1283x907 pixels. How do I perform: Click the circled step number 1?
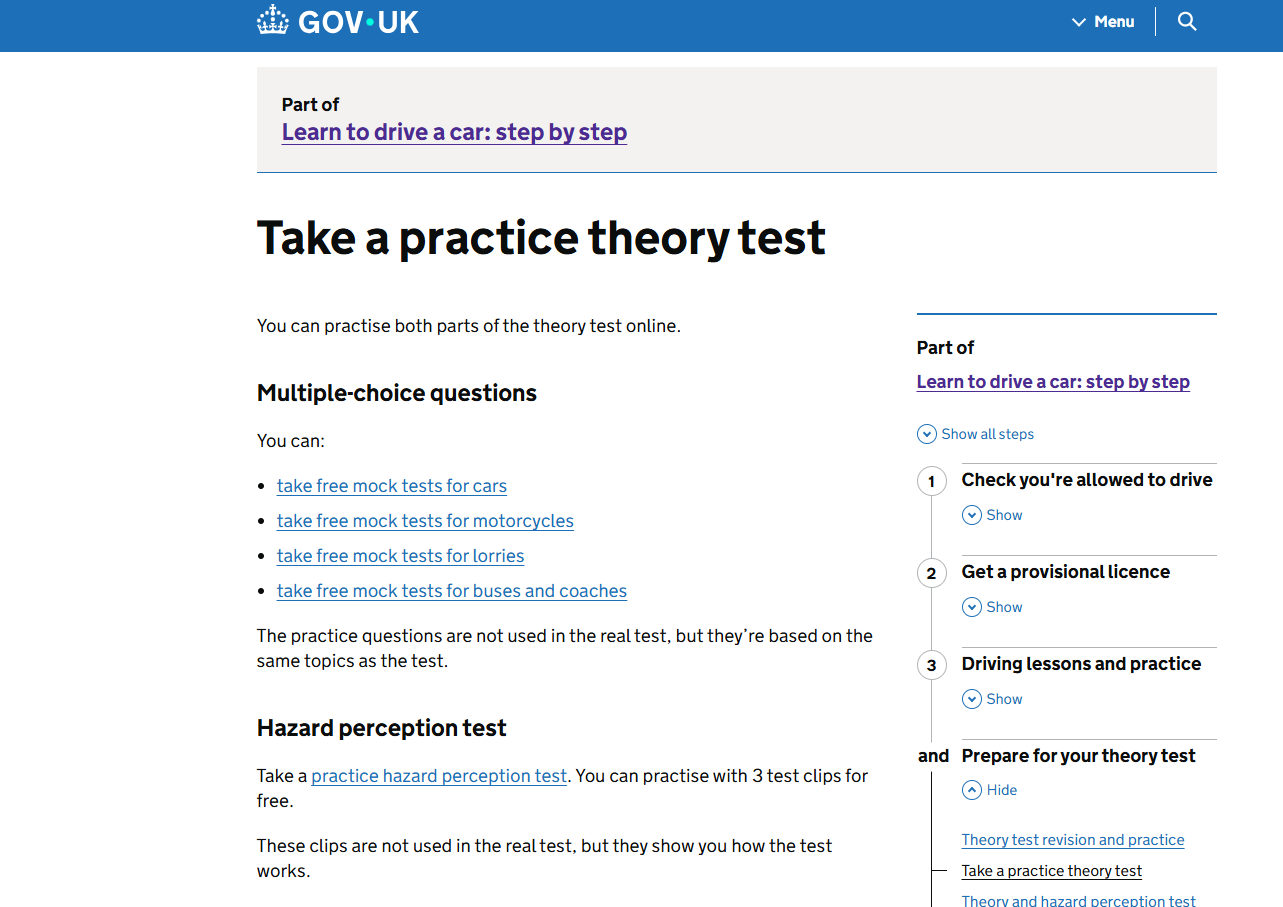click(931, 481)
